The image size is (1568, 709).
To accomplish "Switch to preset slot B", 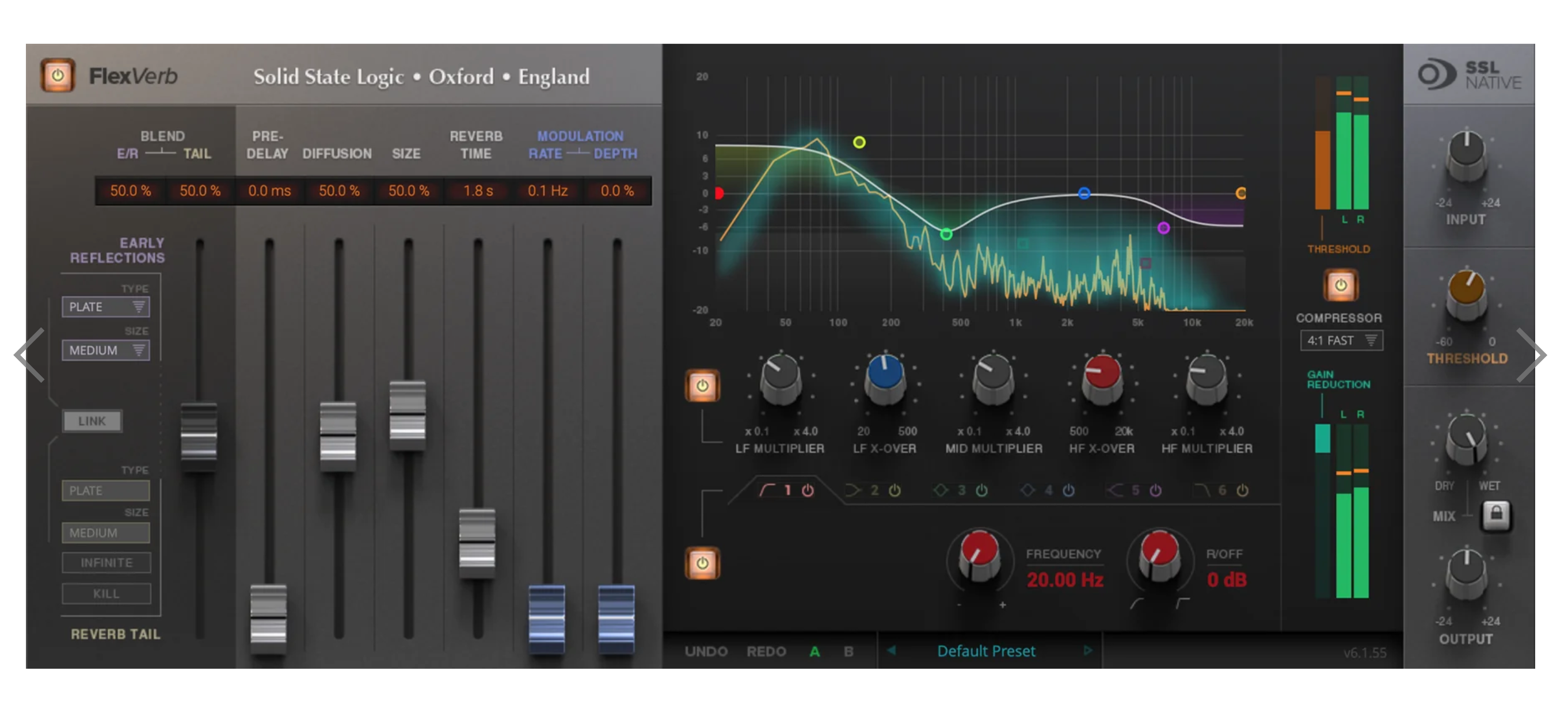I will coord(848,652).
